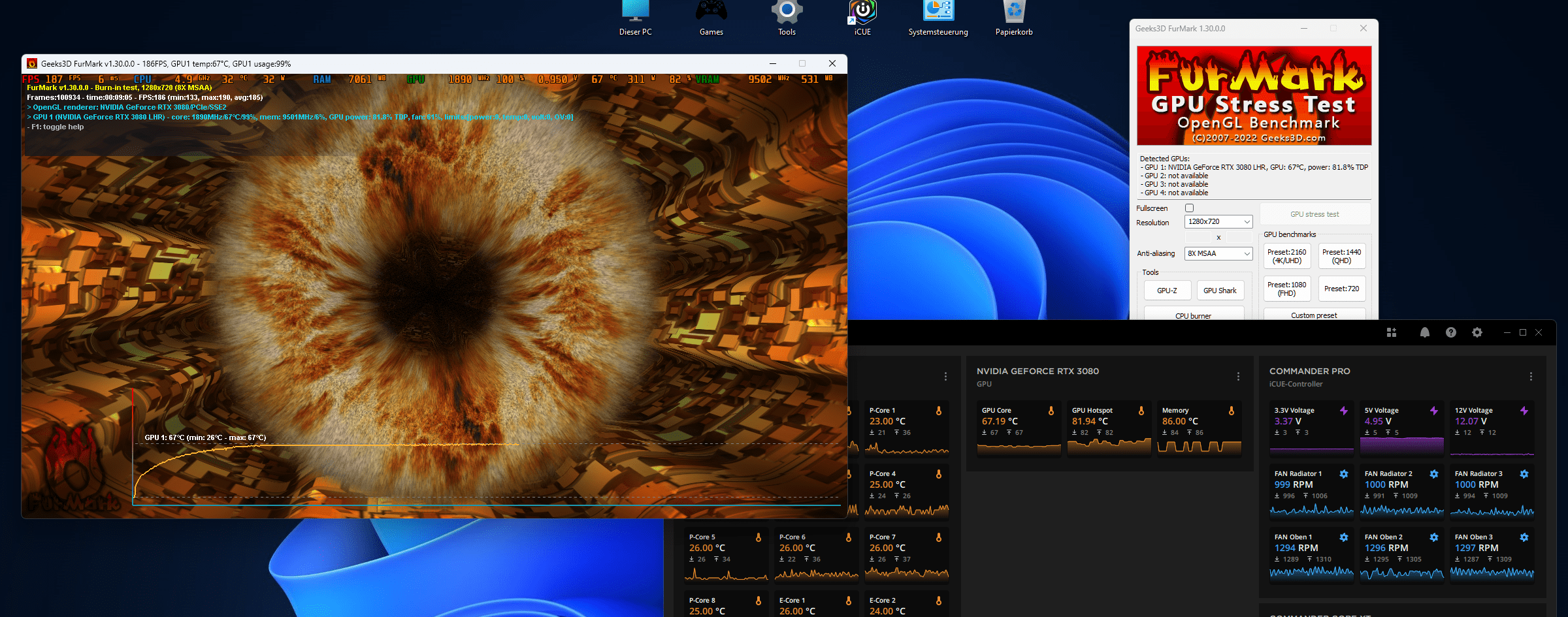
Task: Open the Resolution dropdown showing 1280x720
Action: point(1218,222)
